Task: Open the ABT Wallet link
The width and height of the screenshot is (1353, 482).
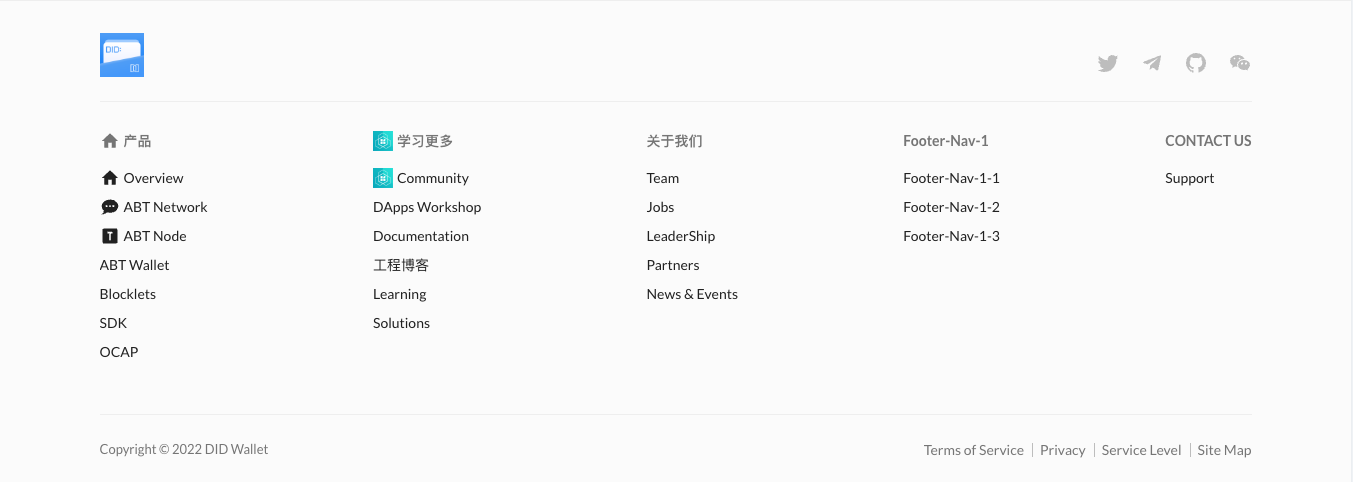Action: [135, 265]
